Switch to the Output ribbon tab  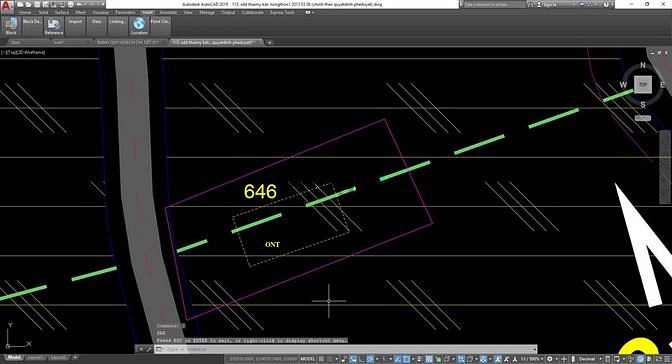[x=228, y=12]
